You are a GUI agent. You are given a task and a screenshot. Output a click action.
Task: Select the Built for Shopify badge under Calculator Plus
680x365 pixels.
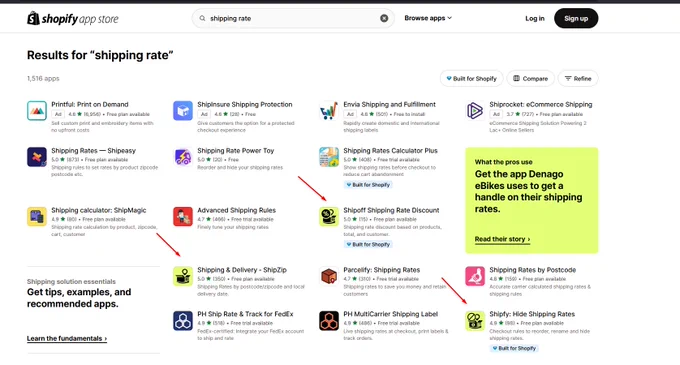[368, 185]
